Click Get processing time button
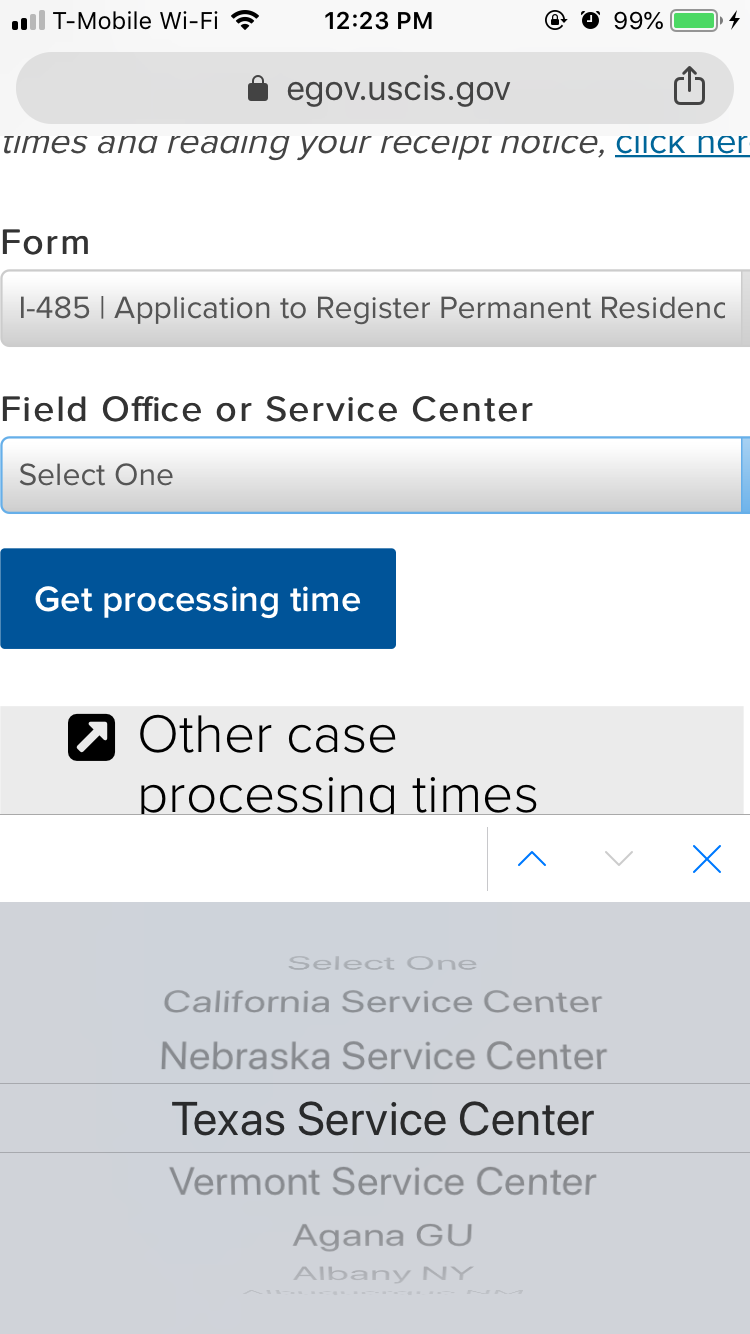Image resolution: width=750 pixels, height=1334 pixels. (198, 599)
